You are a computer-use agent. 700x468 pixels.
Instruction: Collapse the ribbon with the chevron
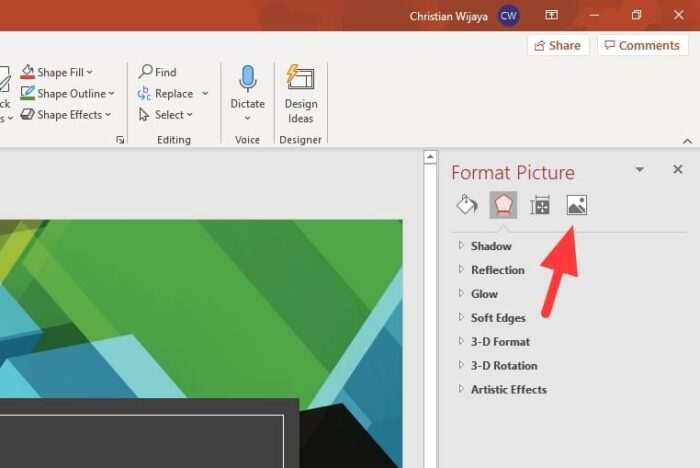(687, 141)
